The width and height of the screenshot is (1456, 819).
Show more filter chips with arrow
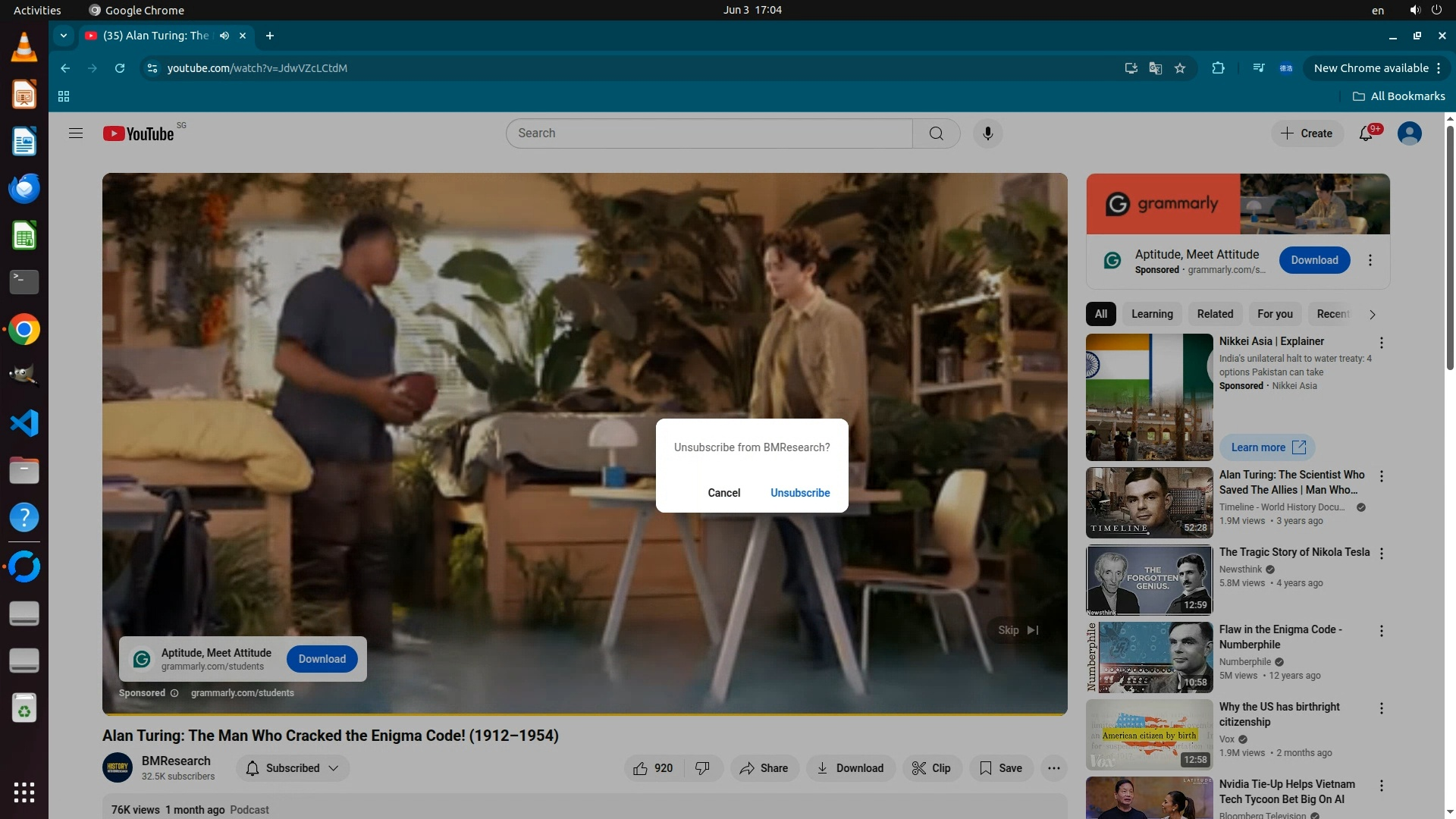tap(1372, 315)
